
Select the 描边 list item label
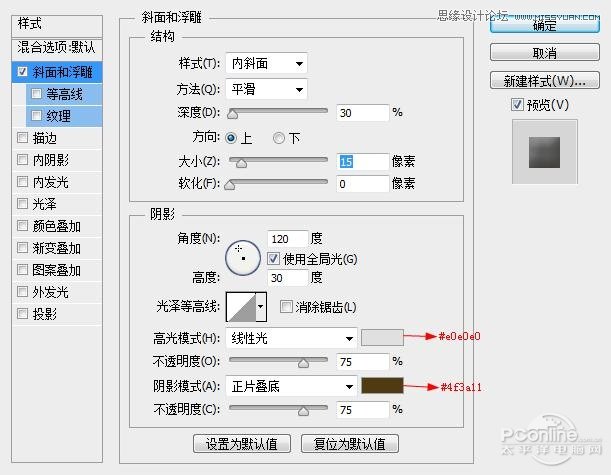pos(44,138)
